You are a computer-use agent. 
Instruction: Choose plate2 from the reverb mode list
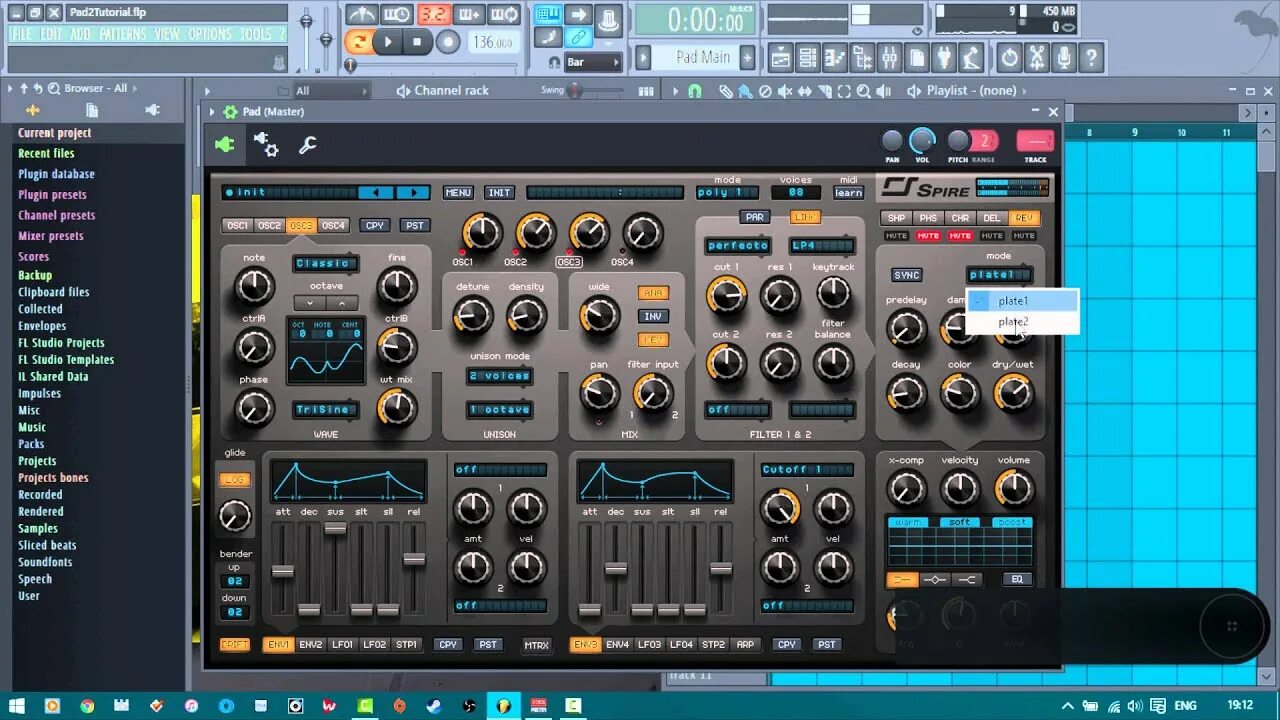tap(1022, 322)
